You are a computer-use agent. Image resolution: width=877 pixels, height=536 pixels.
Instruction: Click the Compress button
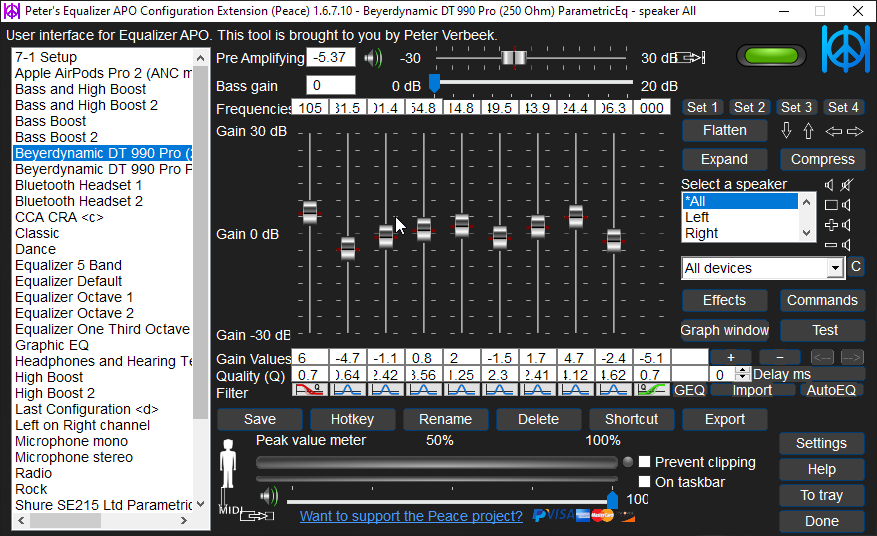click(822, 159)
